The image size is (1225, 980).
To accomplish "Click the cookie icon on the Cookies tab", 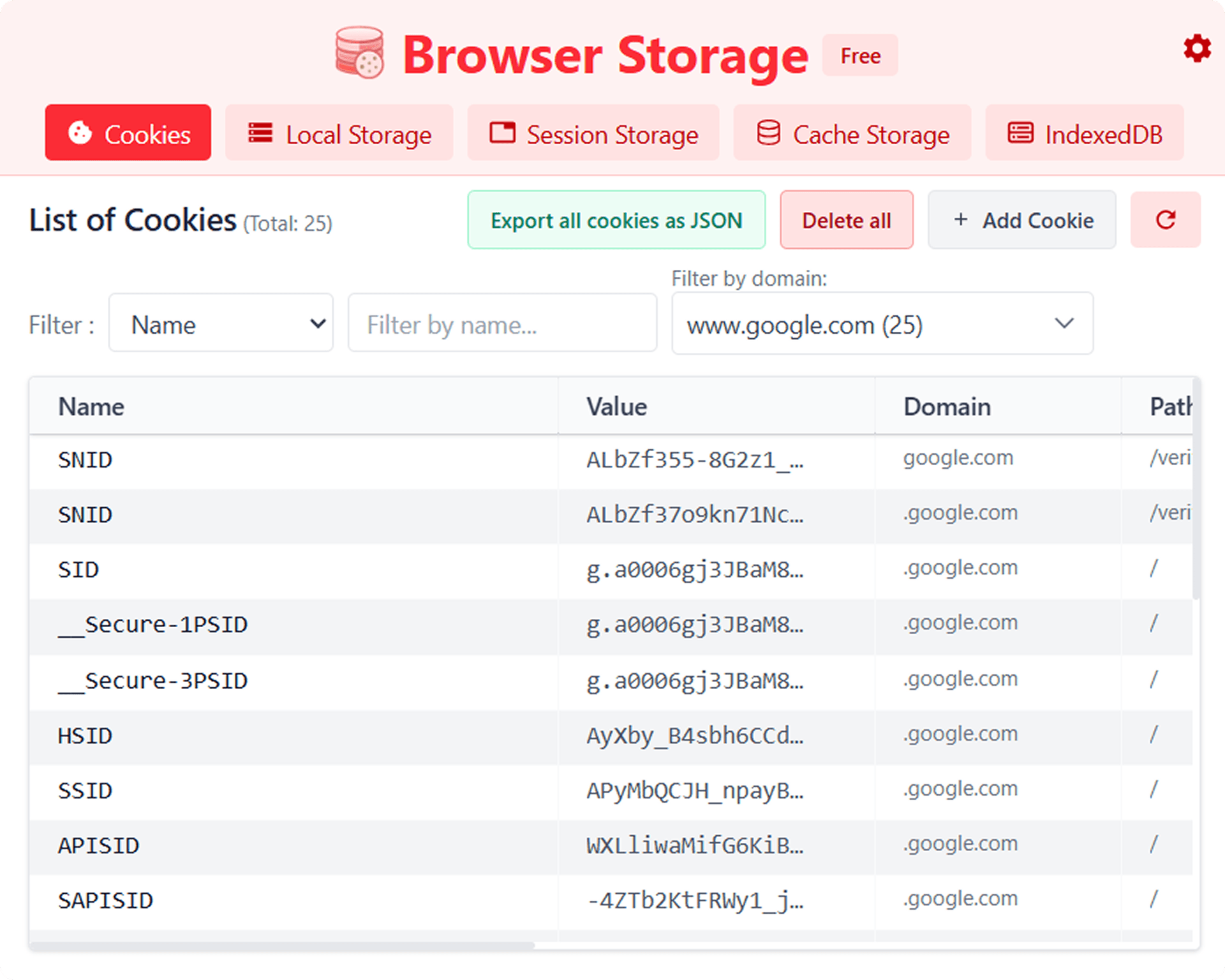I will pyautogui.click(x=82, y=133).
